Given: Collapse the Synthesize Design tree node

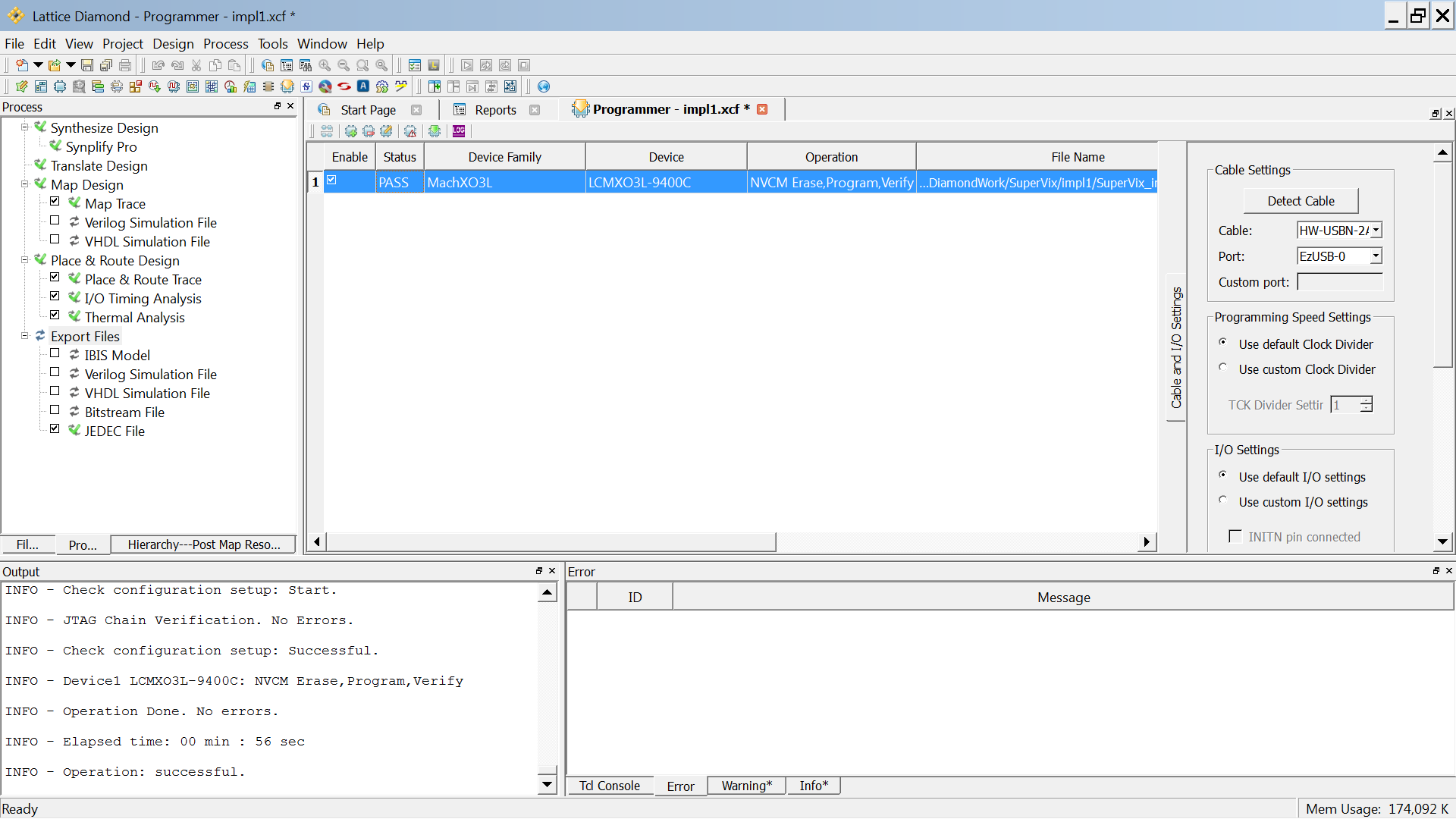Looking at the screenshot, I should (x=24, y=127).
